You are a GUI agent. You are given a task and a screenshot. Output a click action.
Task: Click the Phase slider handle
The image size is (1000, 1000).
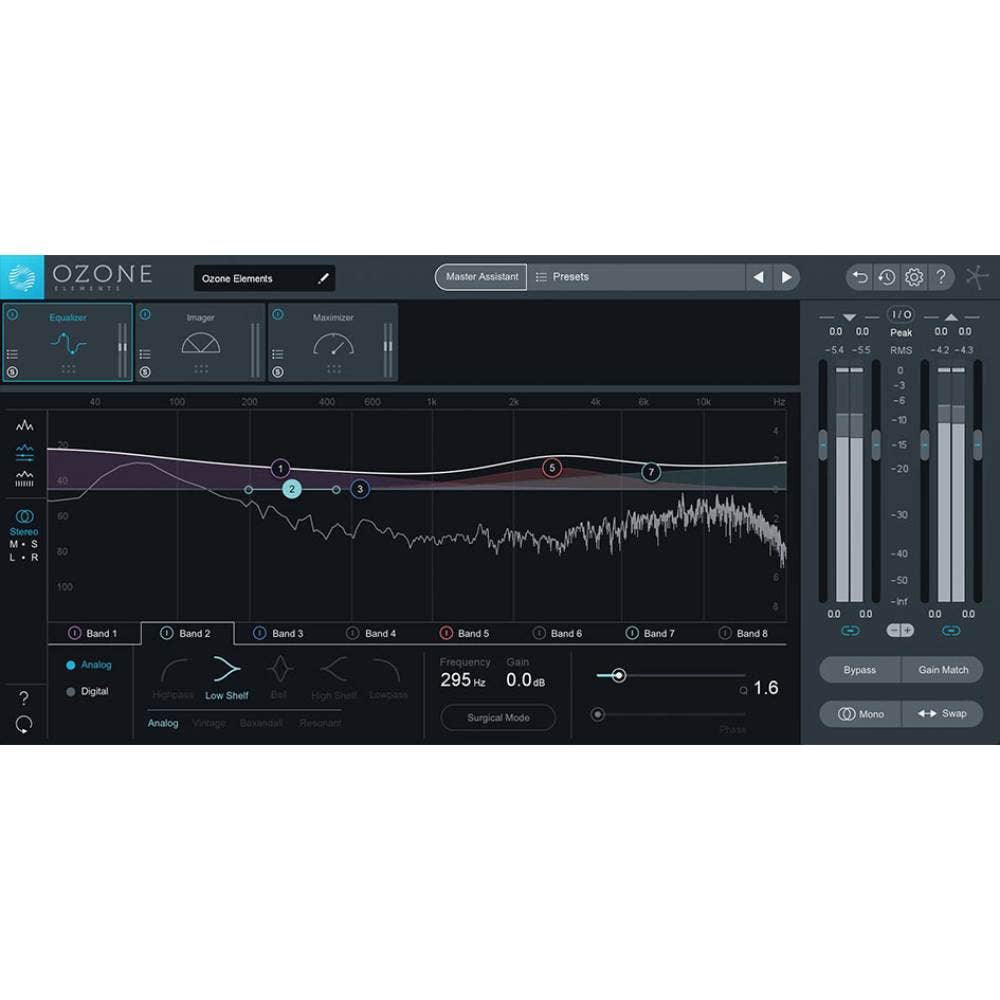(x=598, y=714)
